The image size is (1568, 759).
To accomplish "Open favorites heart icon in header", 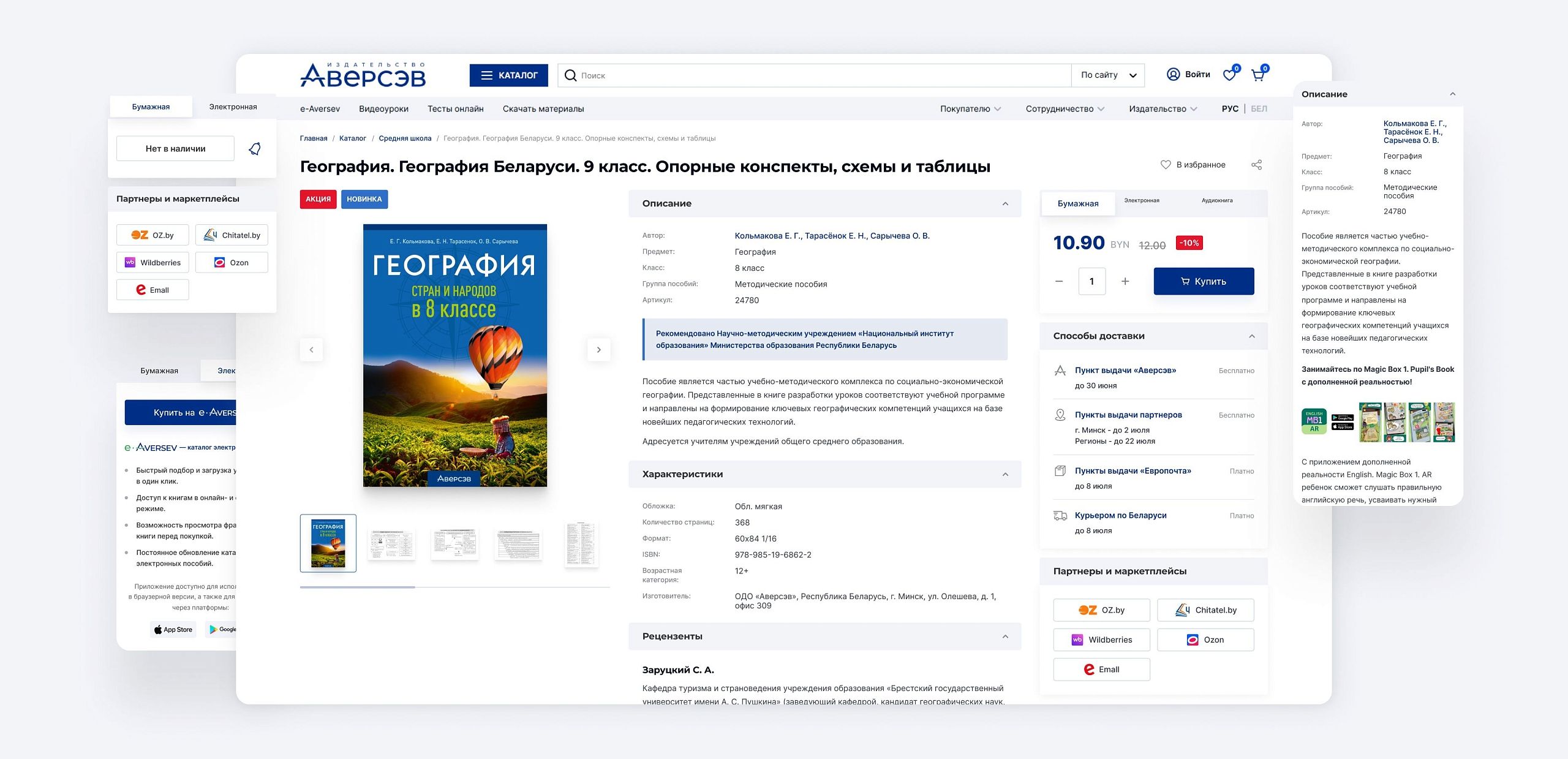I will (1229, 75).
